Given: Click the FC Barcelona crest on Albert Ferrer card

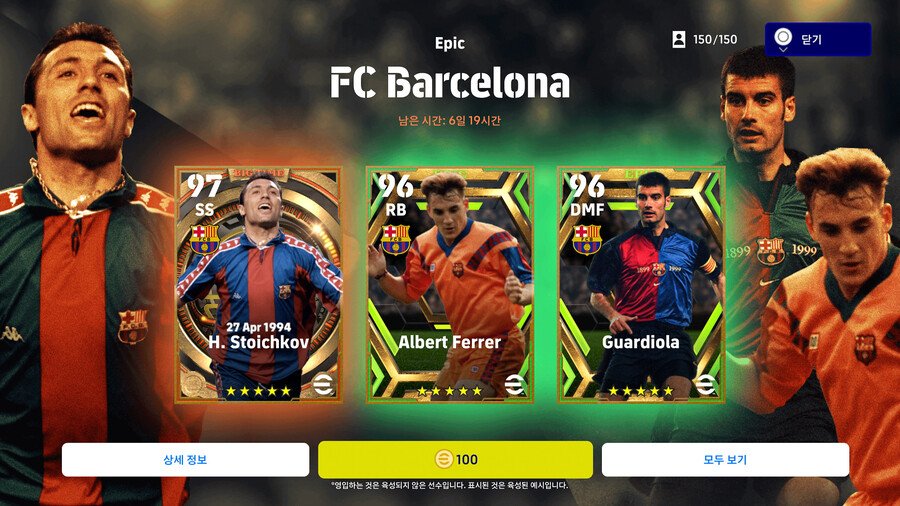Looking at the screenshot, I should 395,239.
